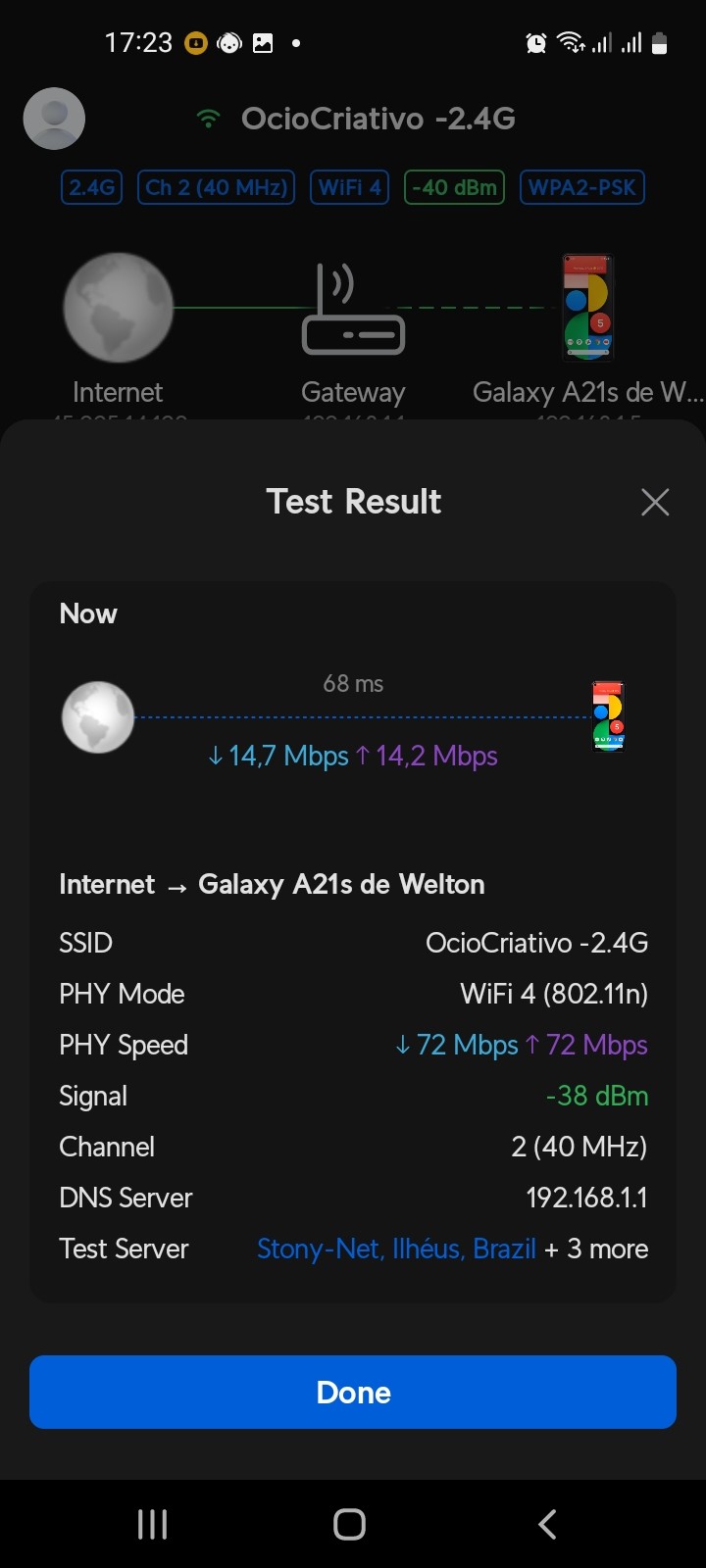Tap the Internet globe icon in topology

[118, 308]
